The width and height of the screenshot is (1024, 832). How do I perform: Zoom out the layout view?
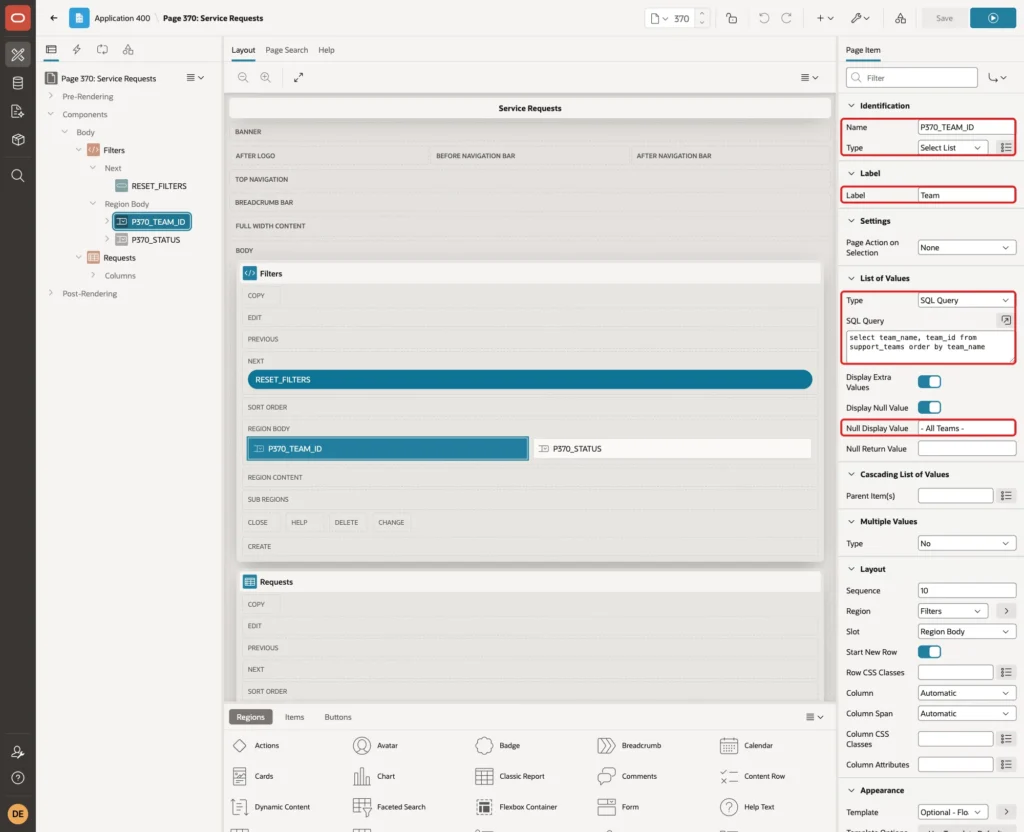coord(243,78)
